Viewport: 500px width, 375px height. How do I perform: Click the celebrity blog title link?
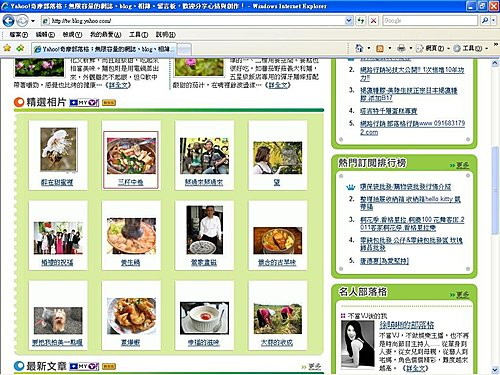coord(407,324)
